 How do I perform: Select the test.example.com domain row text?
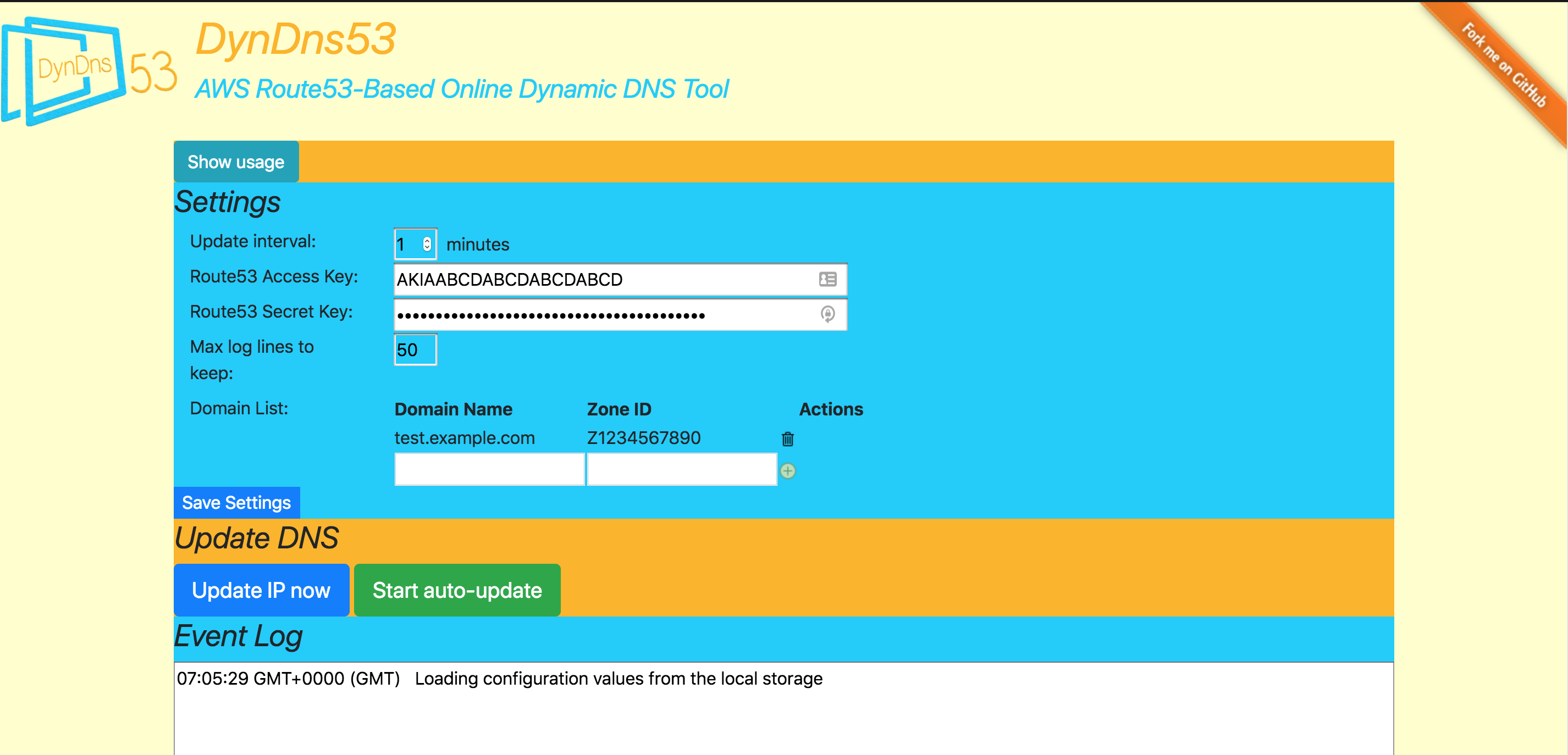click(x=465, y=438)
